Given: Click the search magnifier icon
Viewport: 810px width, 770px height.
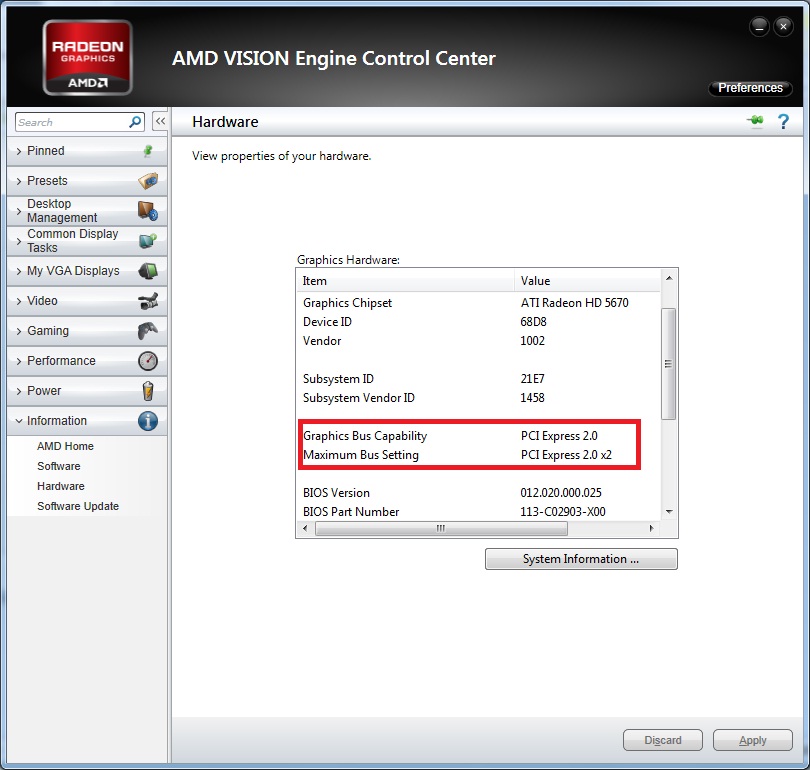Looking at the screenshot, I should tap(135, 122).
